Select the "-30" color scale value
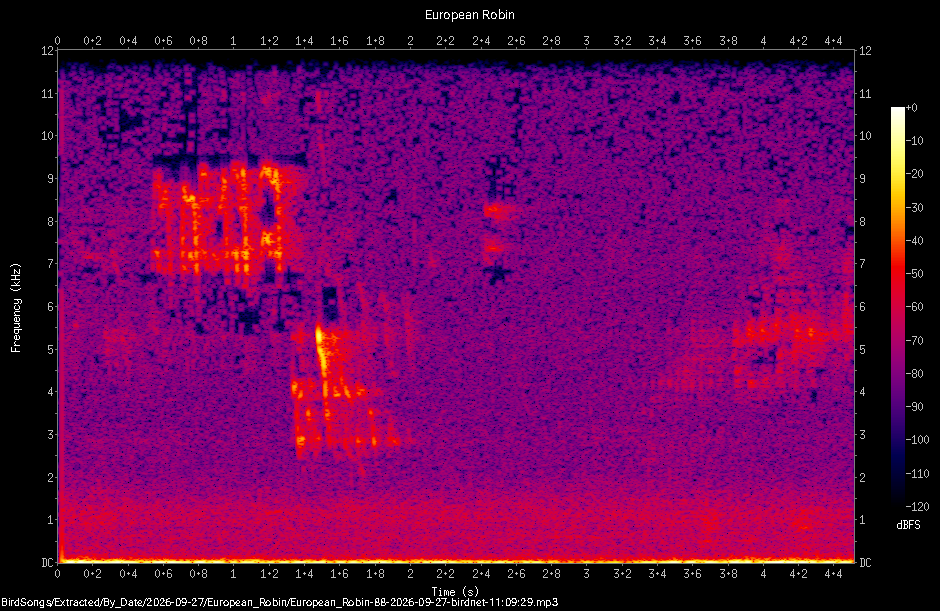This screenshot has width=940, height=611. pyautogui.click(x=915, y=207)
